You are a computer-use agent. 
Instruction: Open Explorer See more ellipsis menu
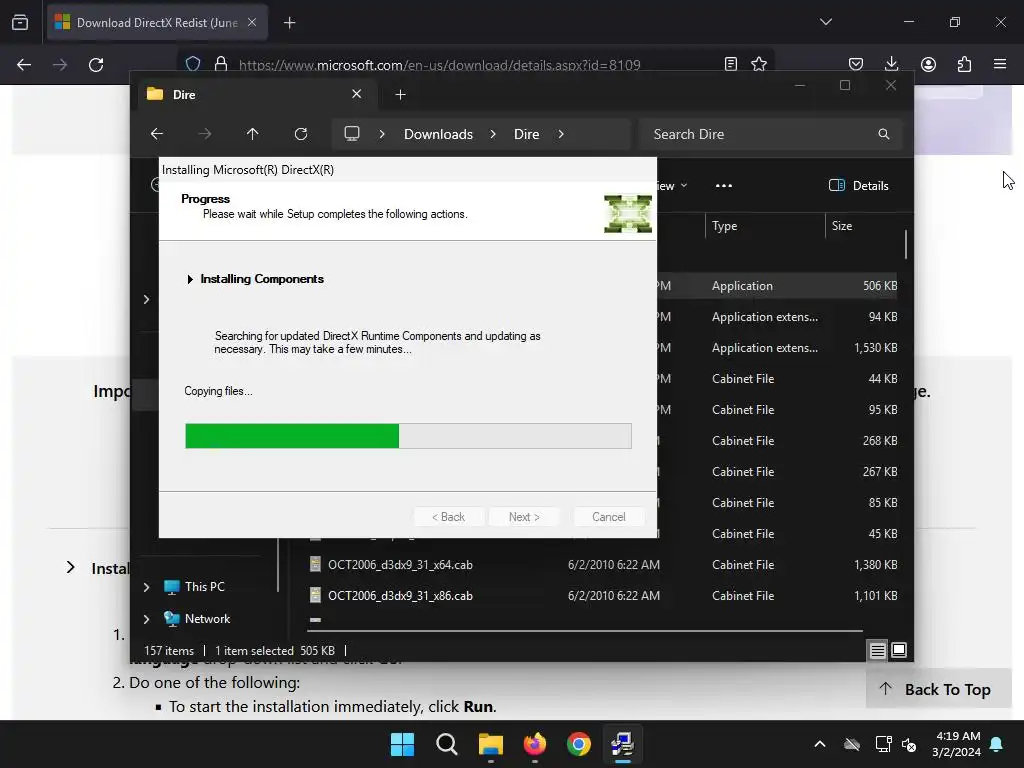pyautogui.click(x=724, y=185)
